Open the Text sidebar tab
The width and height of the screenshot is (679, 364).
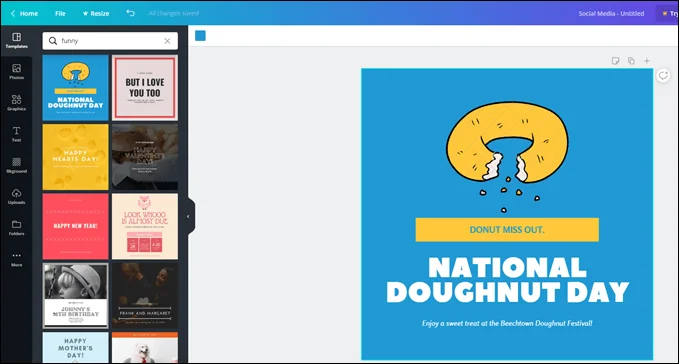coord(16,134)
